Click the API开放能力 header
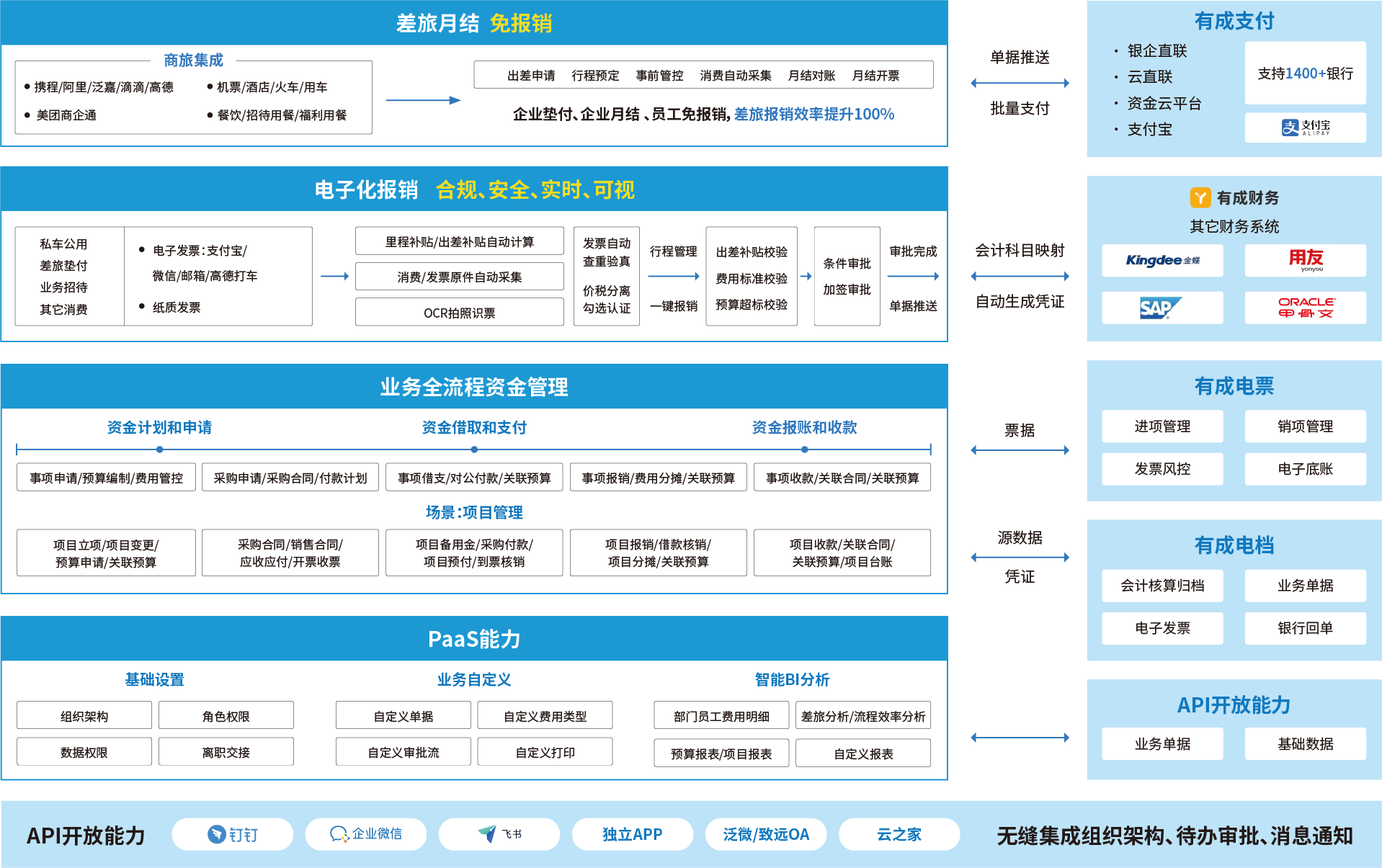Image resolution: width=1382 pixels, height=868 pixels. 1233,706
